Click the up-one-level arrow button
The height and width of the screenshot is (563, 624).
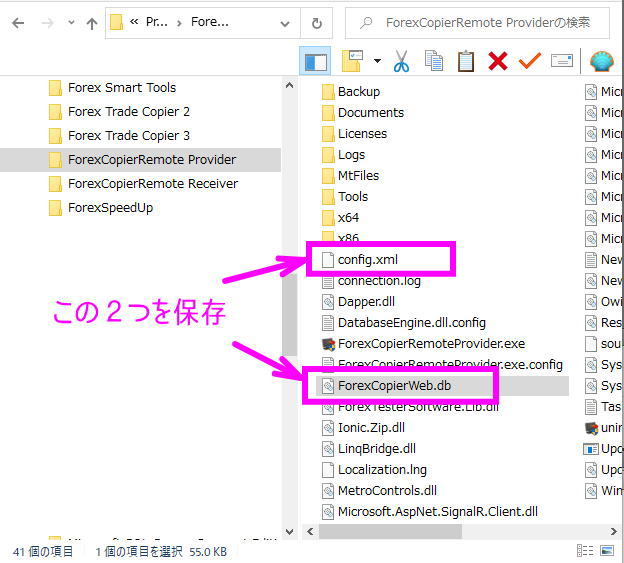[x=91, y=23]
